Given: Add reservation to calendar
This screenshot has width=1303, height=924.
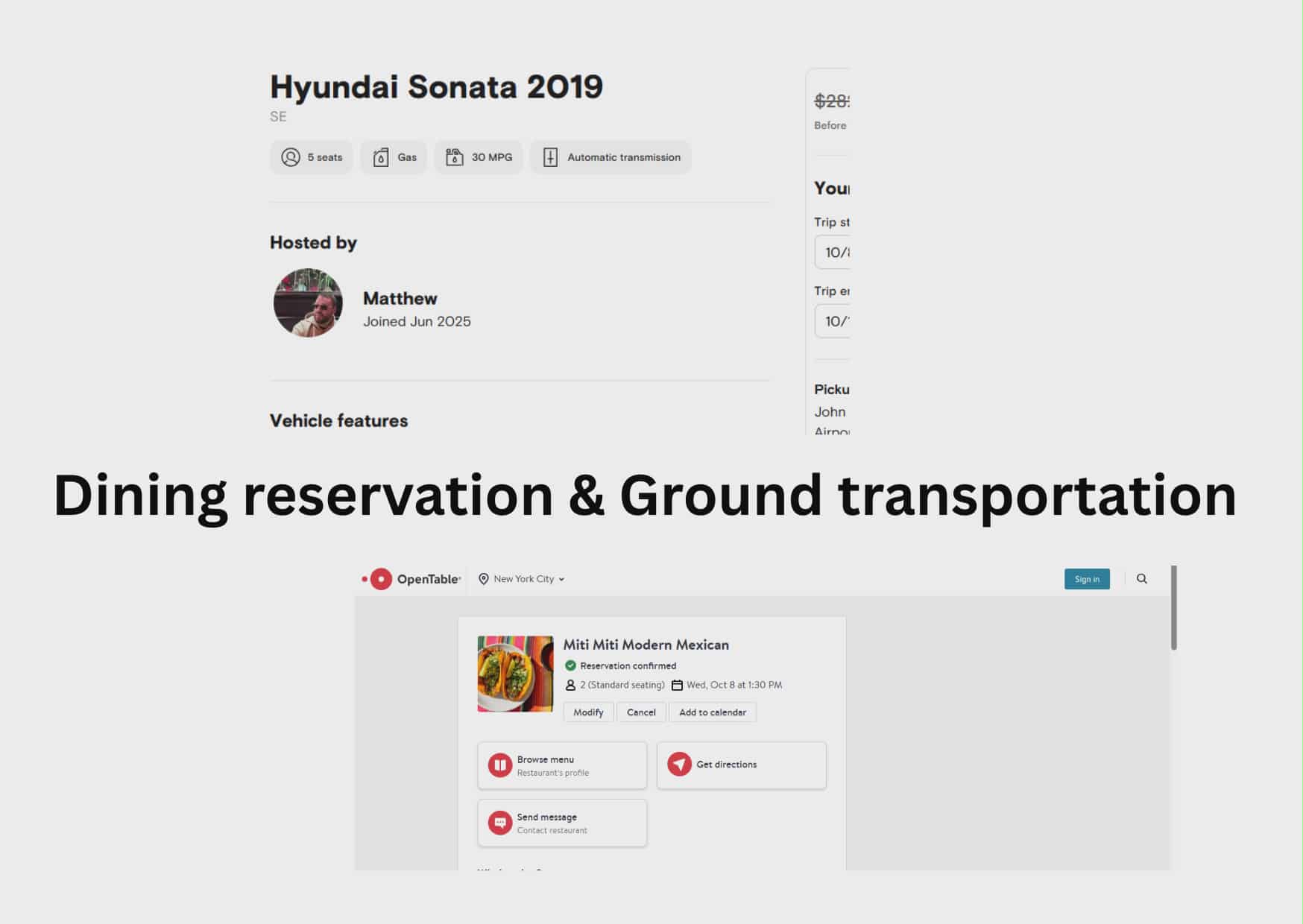Looking at the screenshot, I should pyautogui.click(x=712, y=712).
